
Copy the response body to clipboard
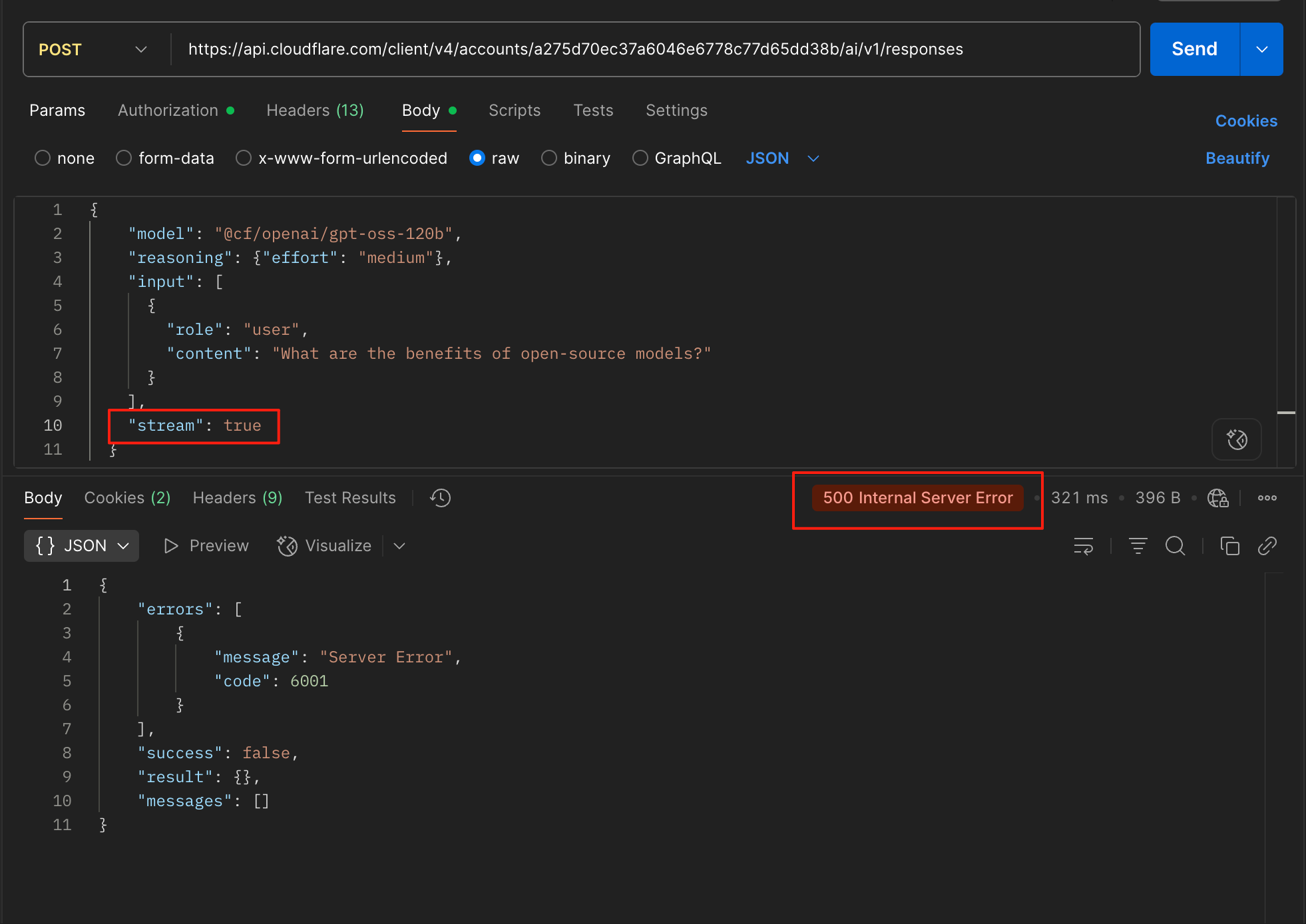coord(1229,546)
